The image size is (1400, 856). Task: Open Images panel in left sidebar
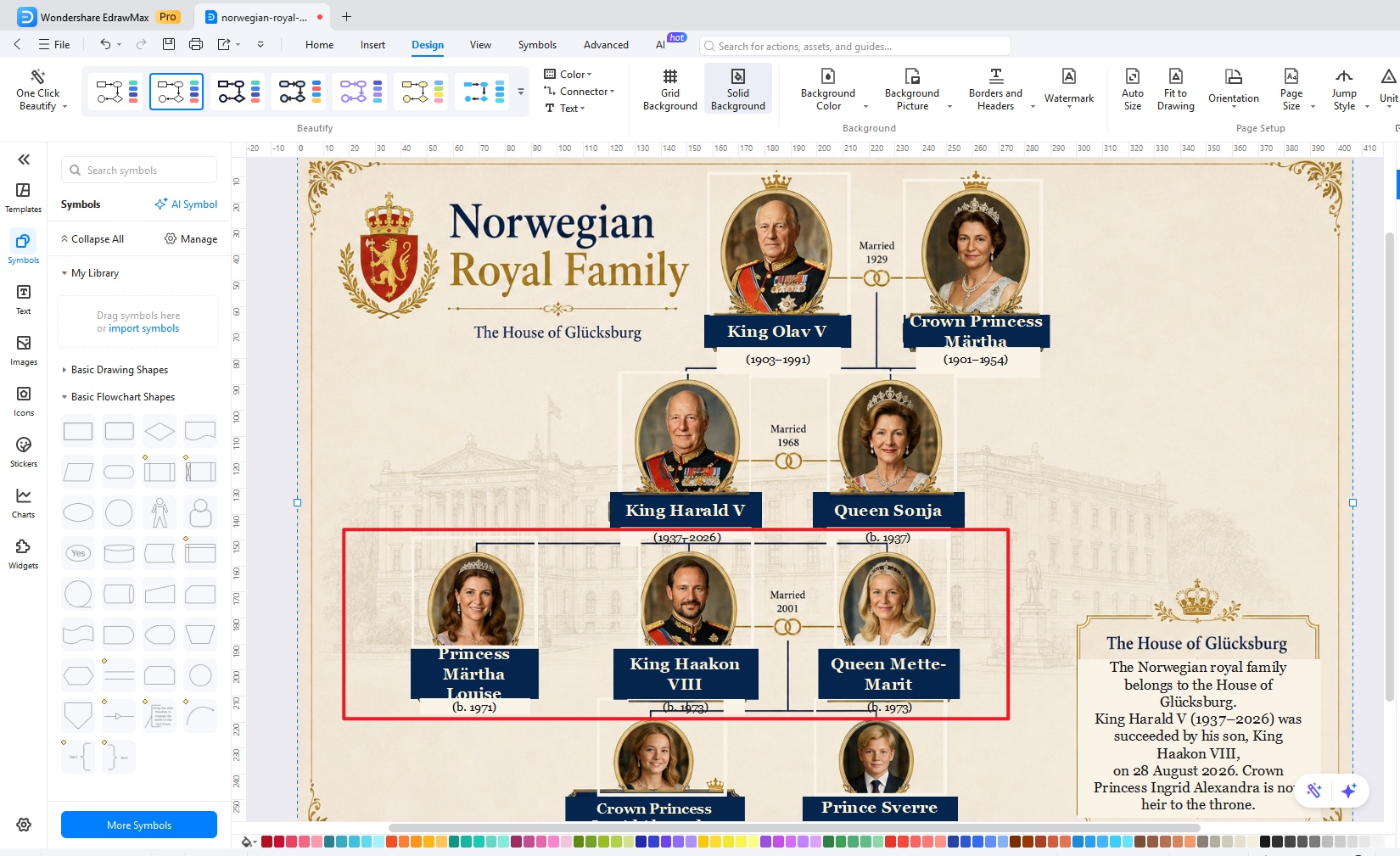(x=23, y=350)
